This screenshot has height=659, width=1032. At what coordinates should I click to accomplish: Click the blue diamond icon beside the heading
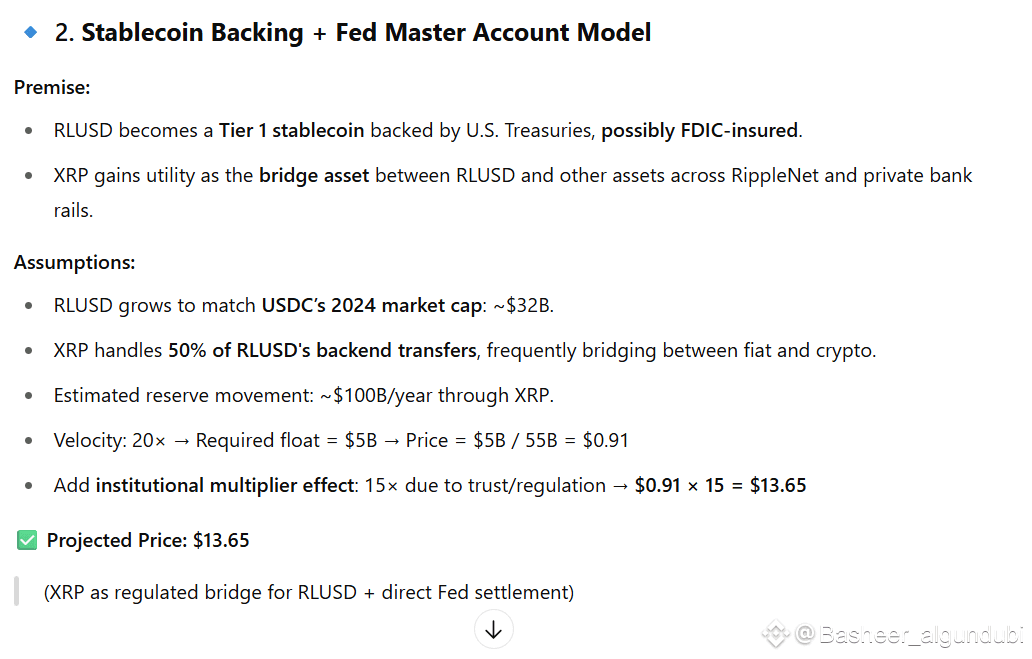(x=31, y=32)
